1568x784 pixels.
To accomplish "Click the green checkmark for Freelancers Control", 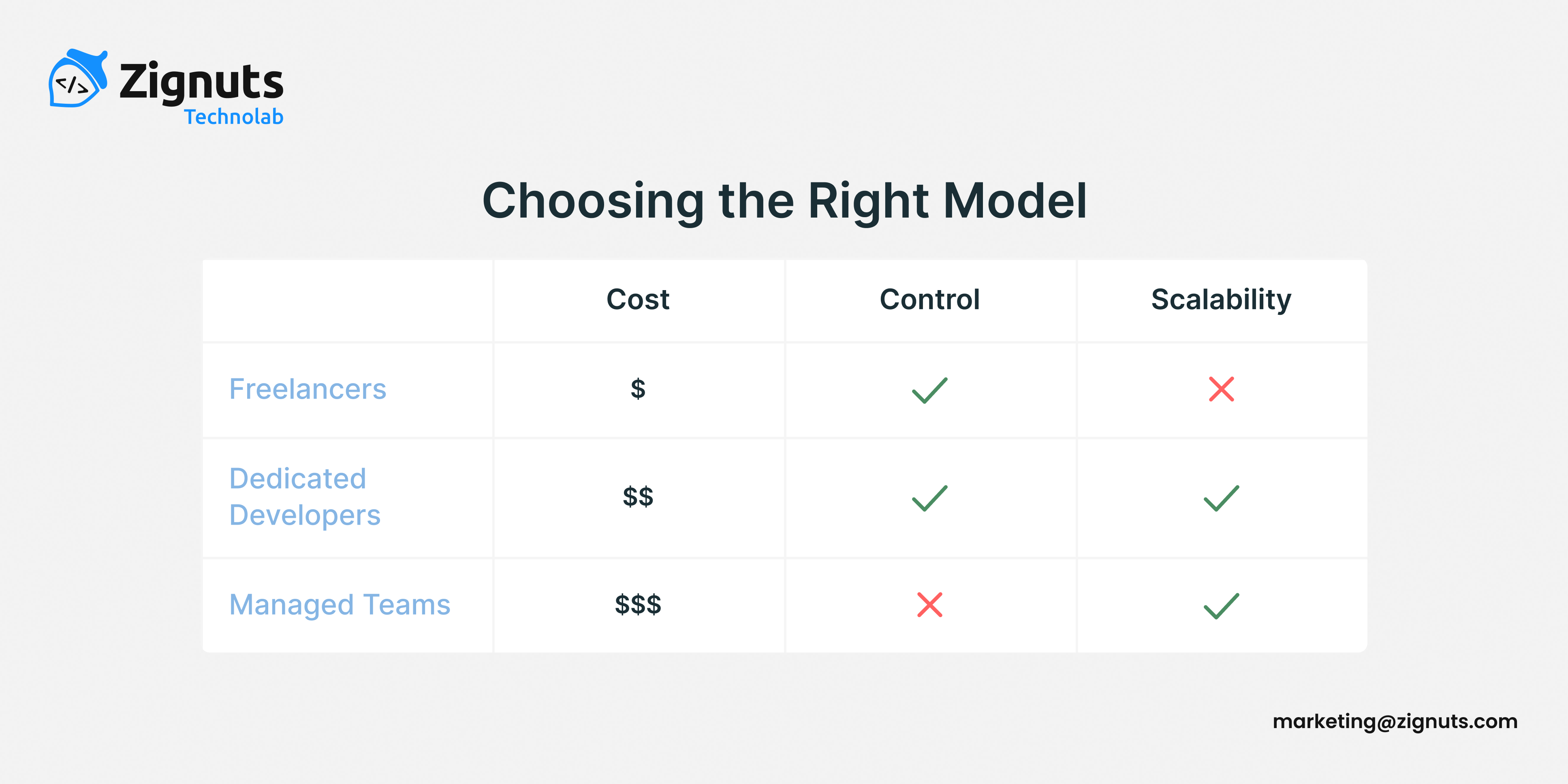I will [929, 390].
